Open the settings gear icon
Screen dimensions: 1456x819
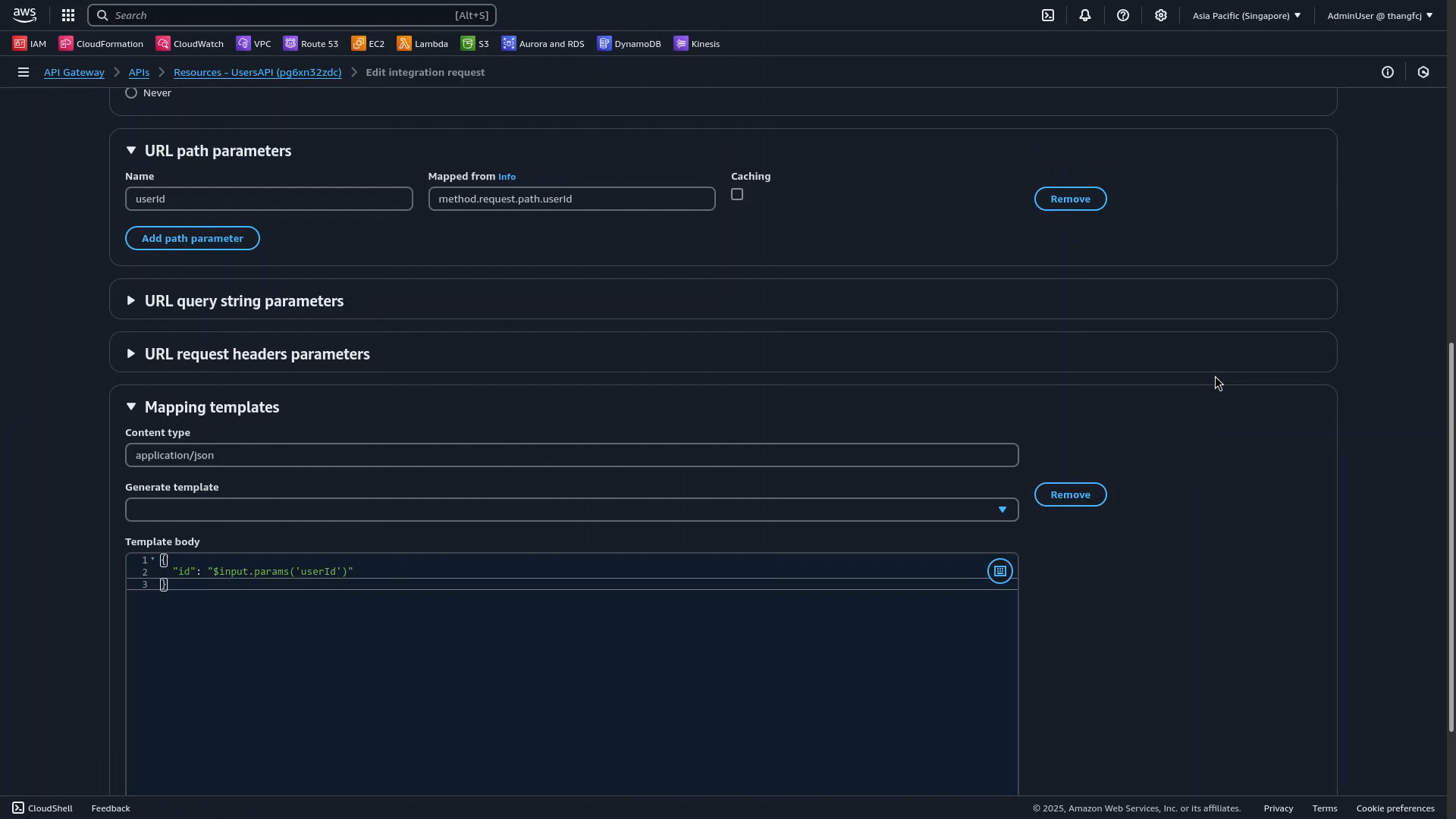tap(1161, 15)
